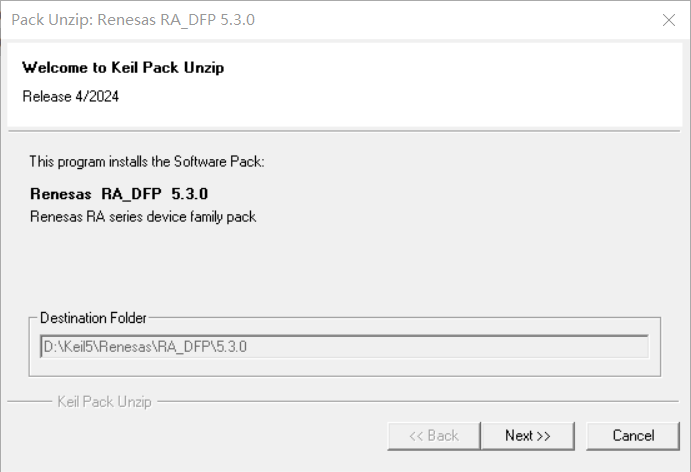The height and width of the screenshot is (472, 691).
Task: Click the empty area of the title bar
Action: pyautogui.click(x=450, y=20)
